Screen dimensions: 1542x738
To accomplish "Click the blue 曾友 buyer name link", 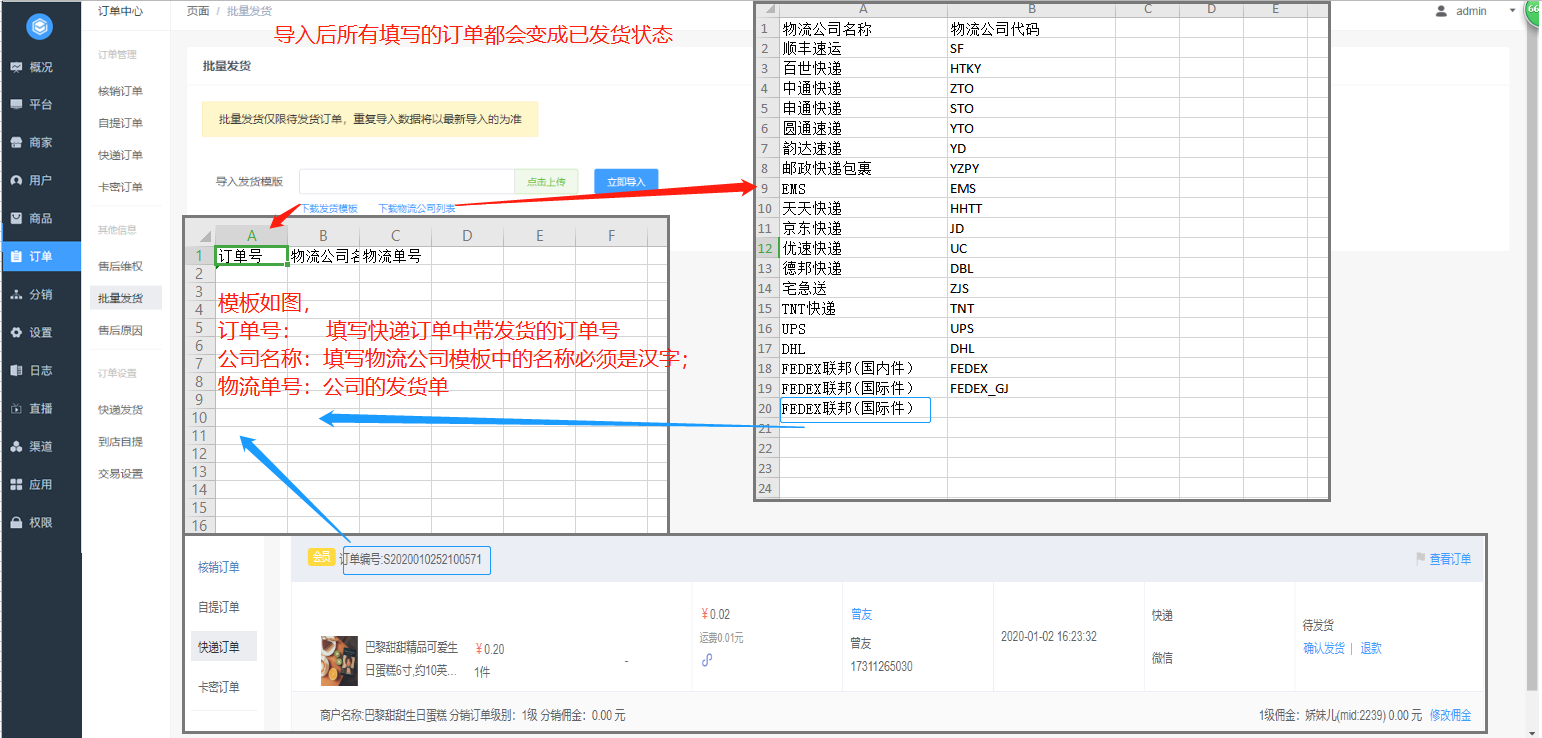I will (x=861, y=614).
